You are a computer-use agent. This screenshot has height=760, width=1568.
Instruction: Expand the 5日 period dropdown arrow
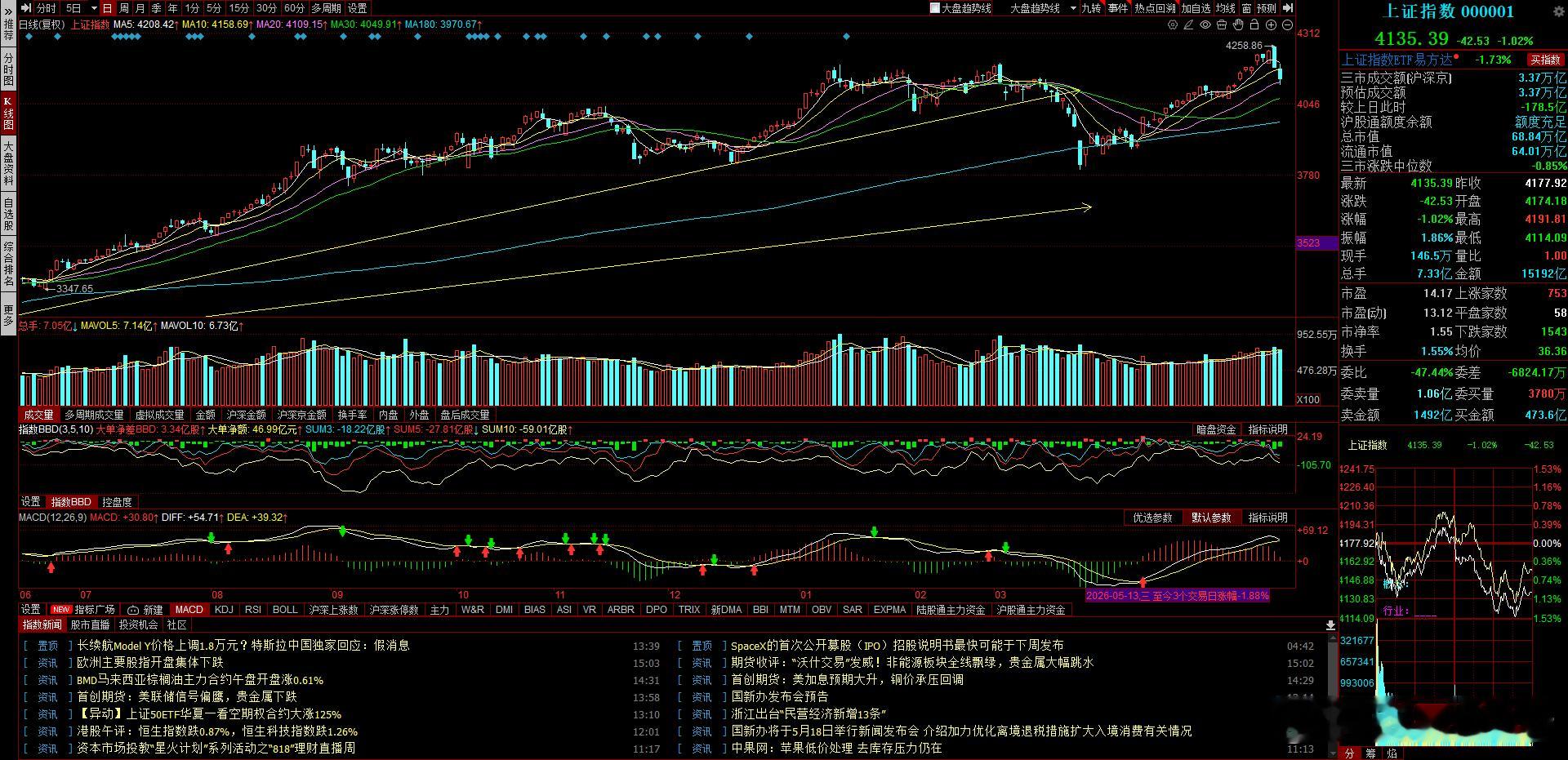(x=95, y=8)
